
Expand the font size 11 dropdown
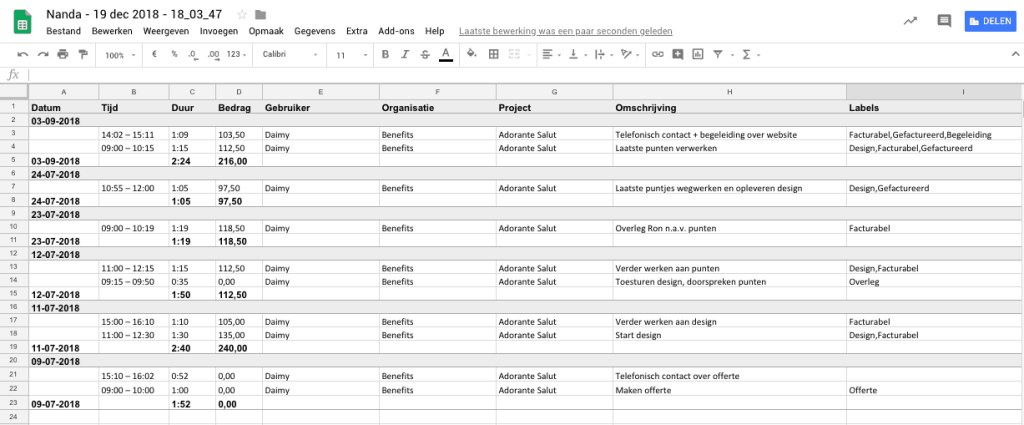coord(348,55)
